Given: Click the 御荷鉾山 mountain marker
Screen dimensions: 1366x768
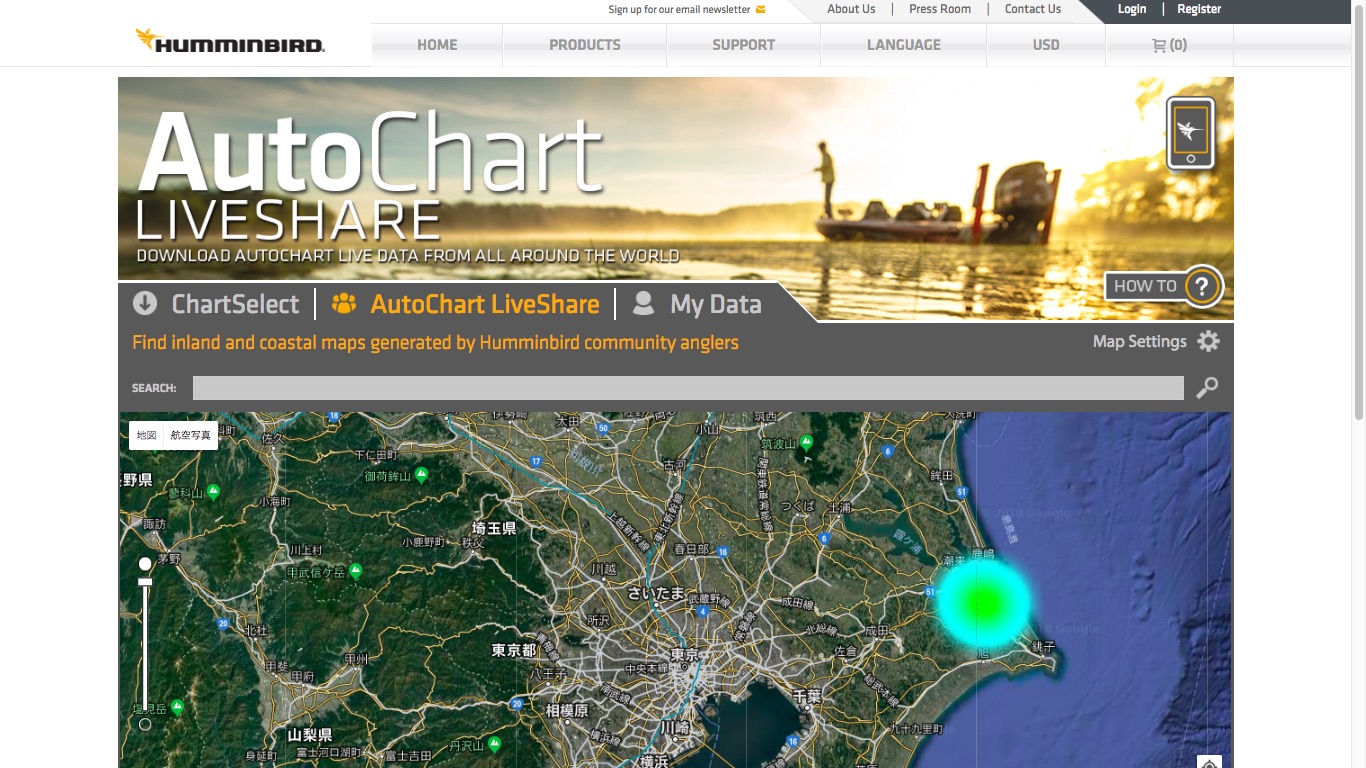Looking at the screenshot, I should point(422,474).
